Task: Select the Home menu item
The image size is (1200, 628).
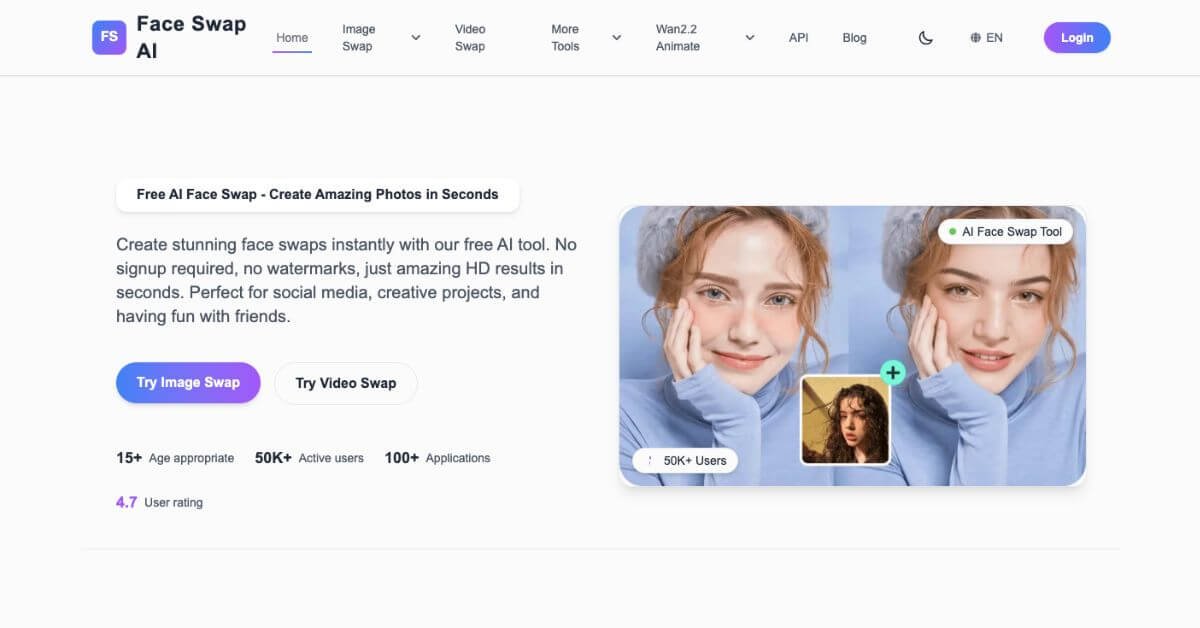Action: click(x=291, y=37)
